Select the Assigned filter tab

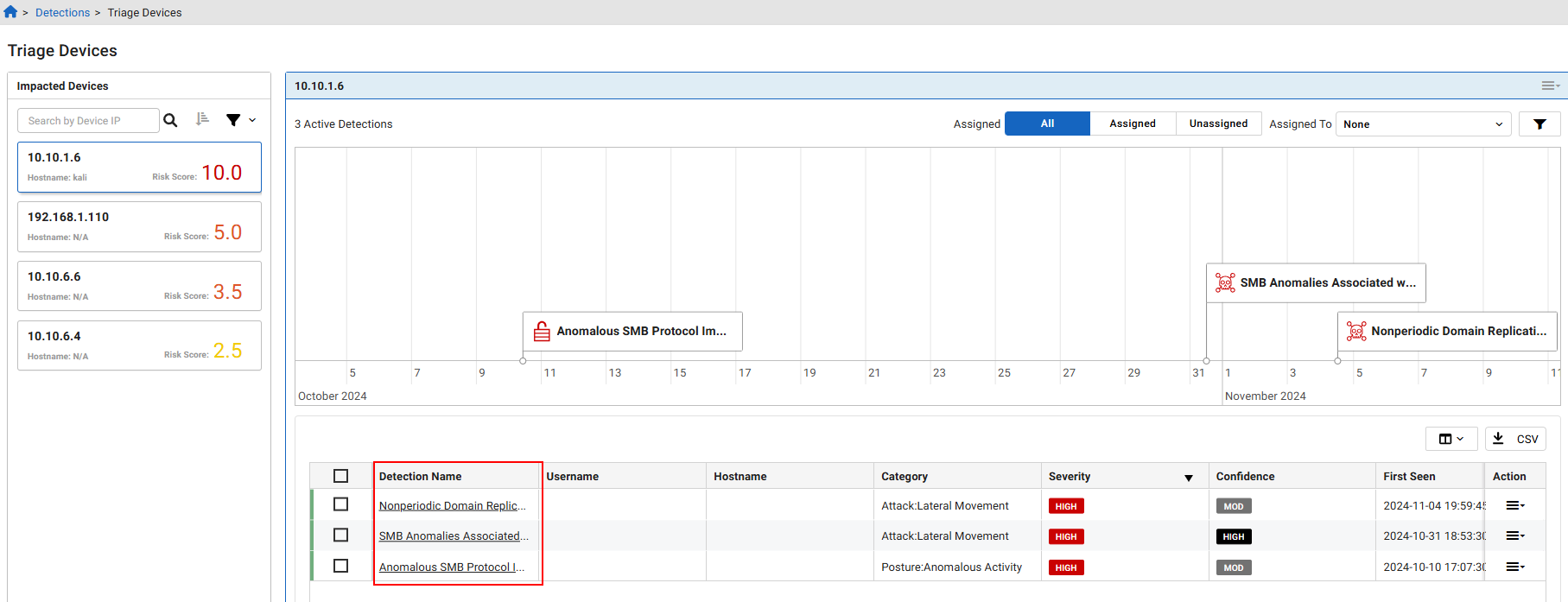click(x=1133, y=124)
